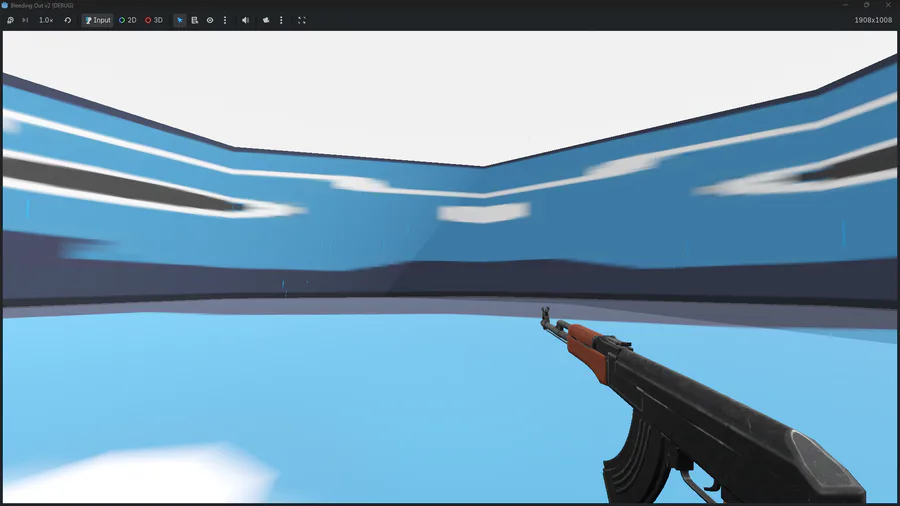Click the list select mode icon
Screen dimensions: 900x506
coord(195,20)
